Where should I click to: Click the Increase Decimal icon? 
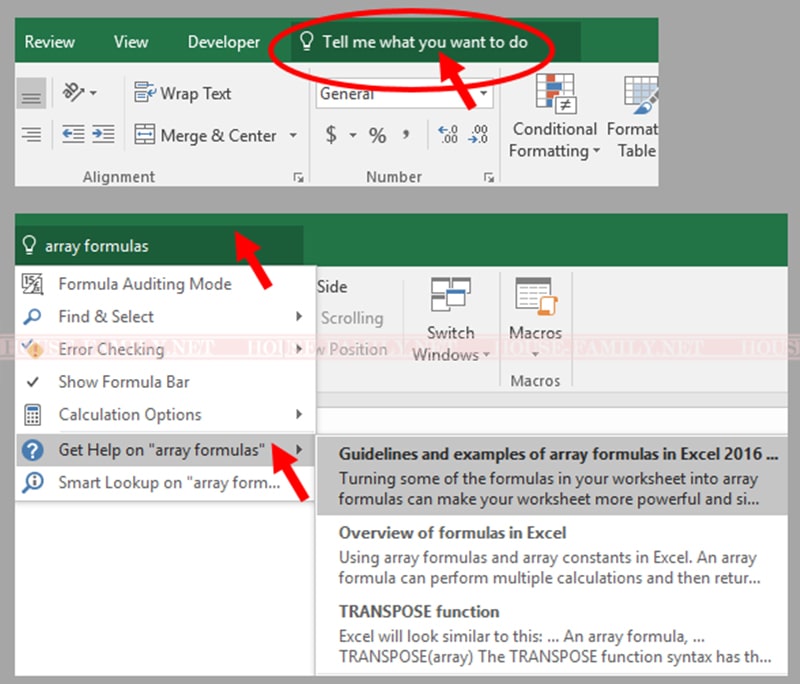[448, 134]
